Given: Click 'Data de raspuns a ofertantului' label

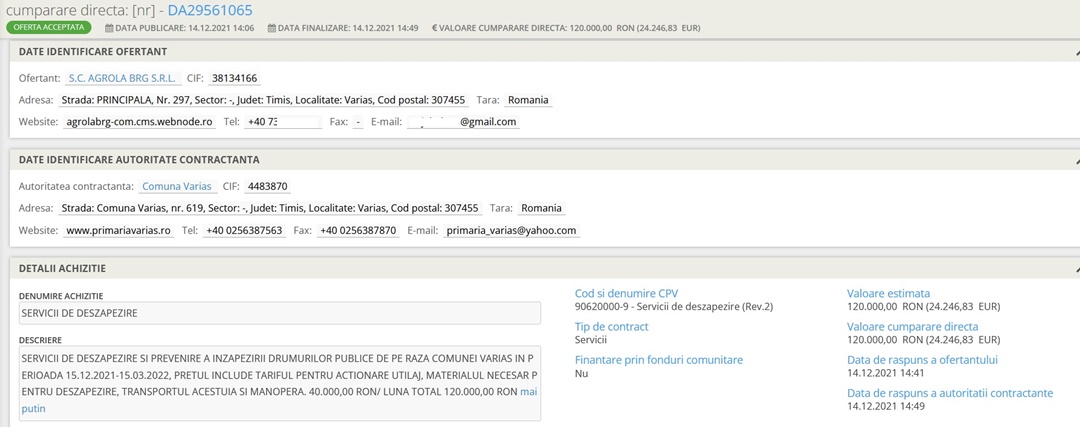Looking at the screenshot, I should (x=922, y=360).
